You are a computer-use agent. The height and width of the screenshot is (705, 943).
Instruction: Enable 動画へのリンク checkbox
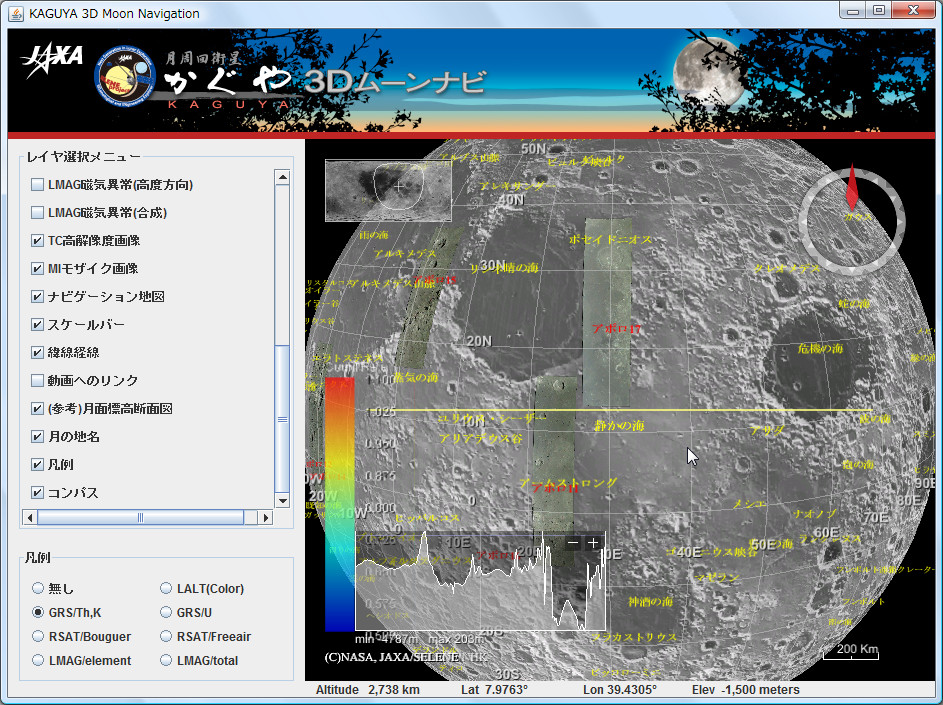pos(37,380)
